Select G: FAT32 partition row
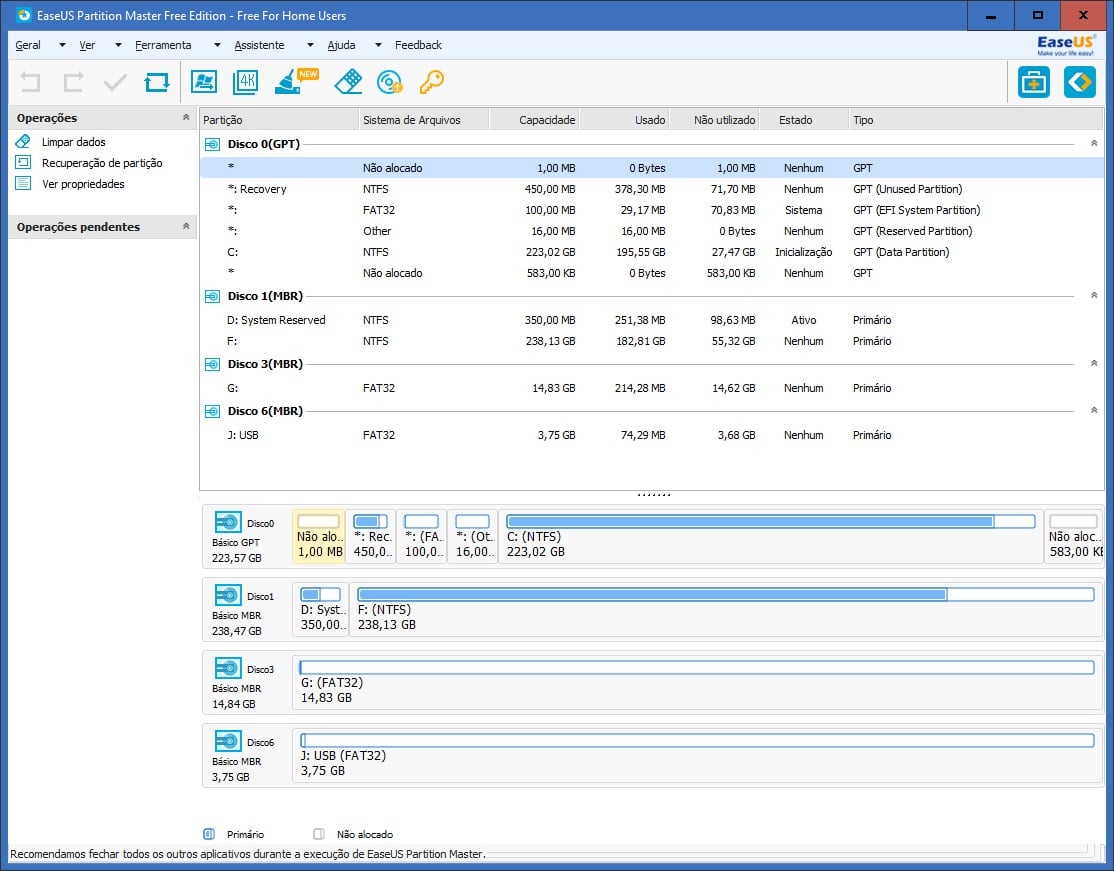The width and height of the screenshot is (1114, 871). pos(651,388)
